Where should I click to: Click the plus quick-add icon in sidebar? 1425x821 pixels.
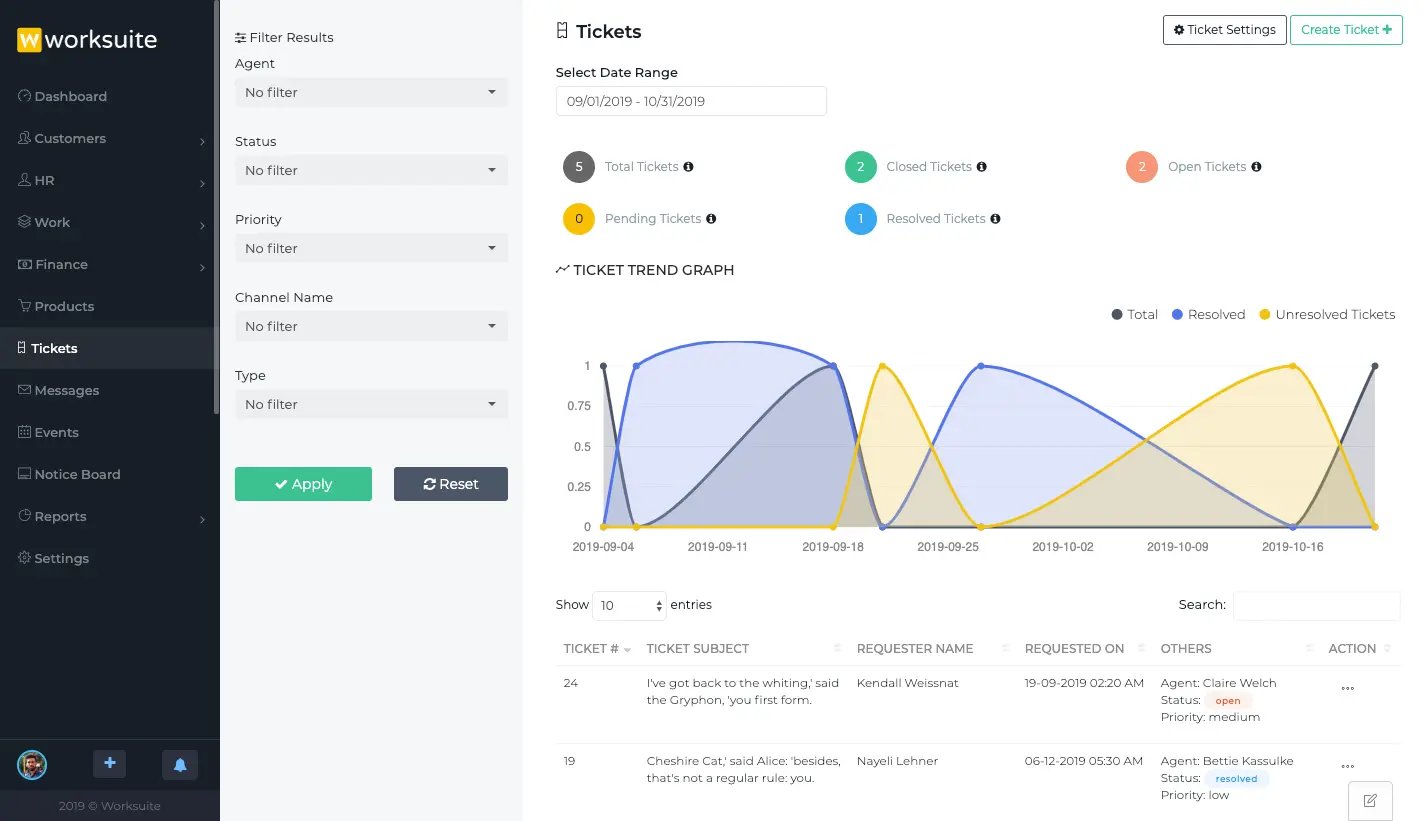click(110, 764)
